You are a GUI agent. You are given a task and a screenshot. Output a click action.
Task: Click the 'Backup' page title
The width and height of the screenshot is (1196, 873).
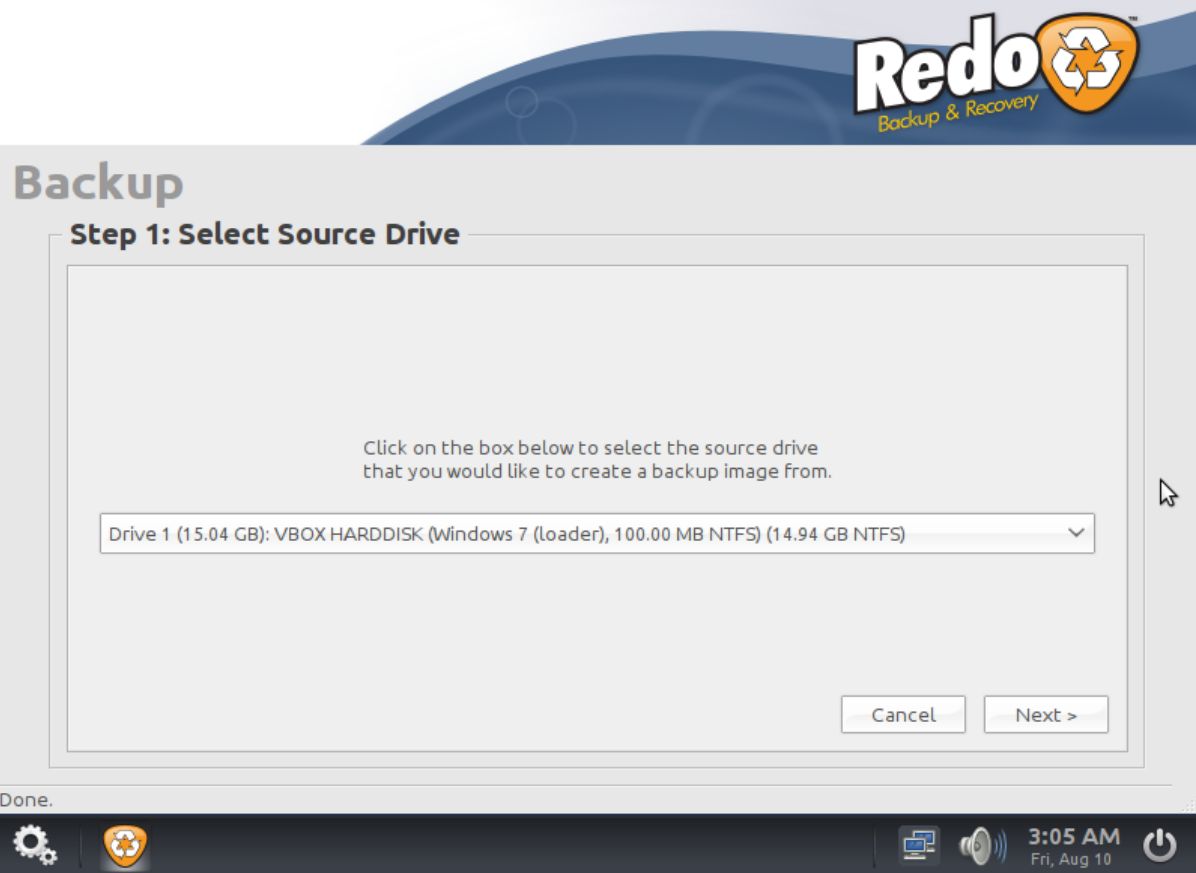98,183
